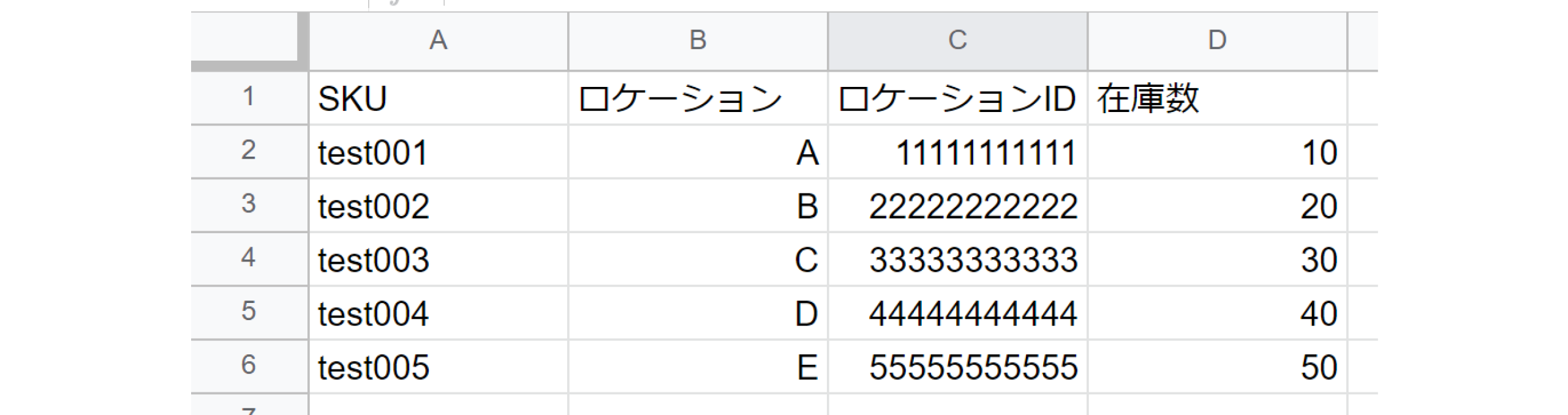Select column D header

[1217, 40]
